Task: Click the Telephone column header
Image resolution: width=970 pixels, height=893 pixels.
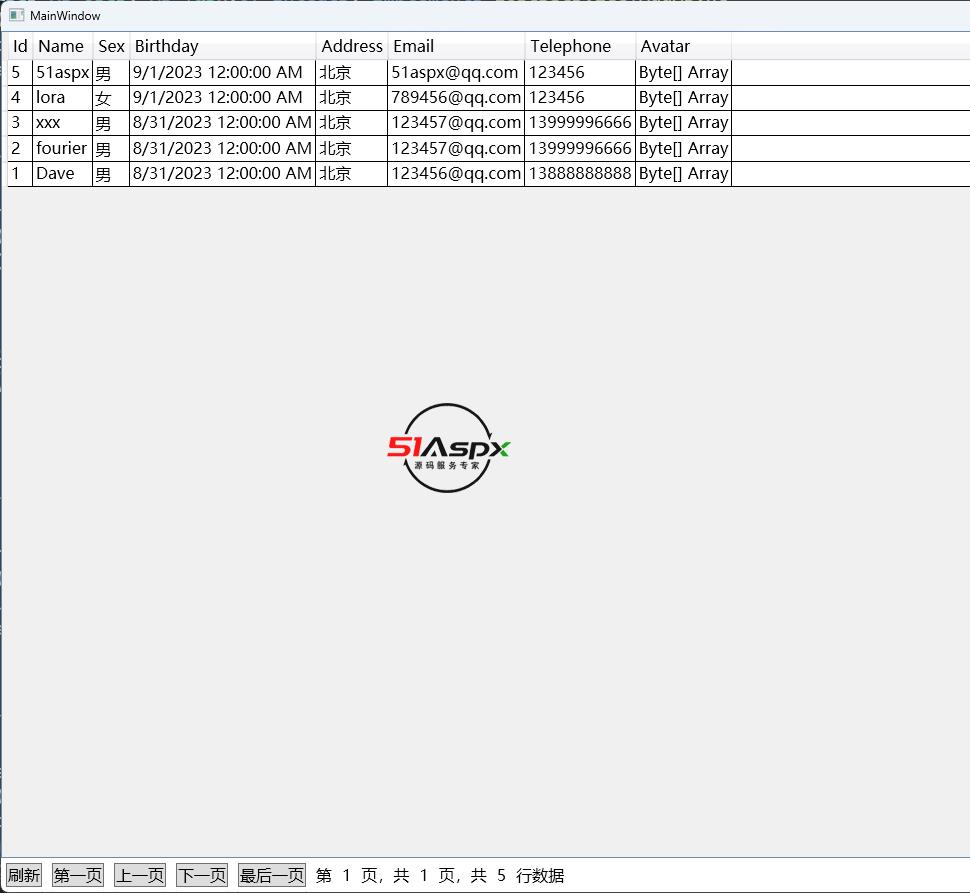Action: pos(570,46)
